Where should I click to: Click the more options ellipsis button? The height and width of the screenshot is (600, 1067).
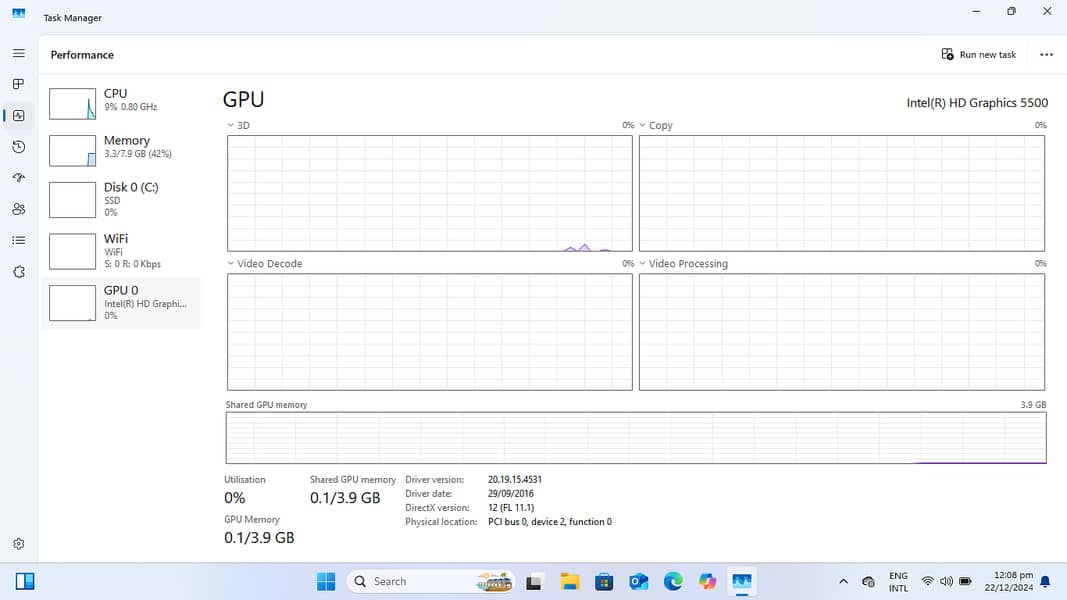pyautogui.click(x=1046, y=55)
